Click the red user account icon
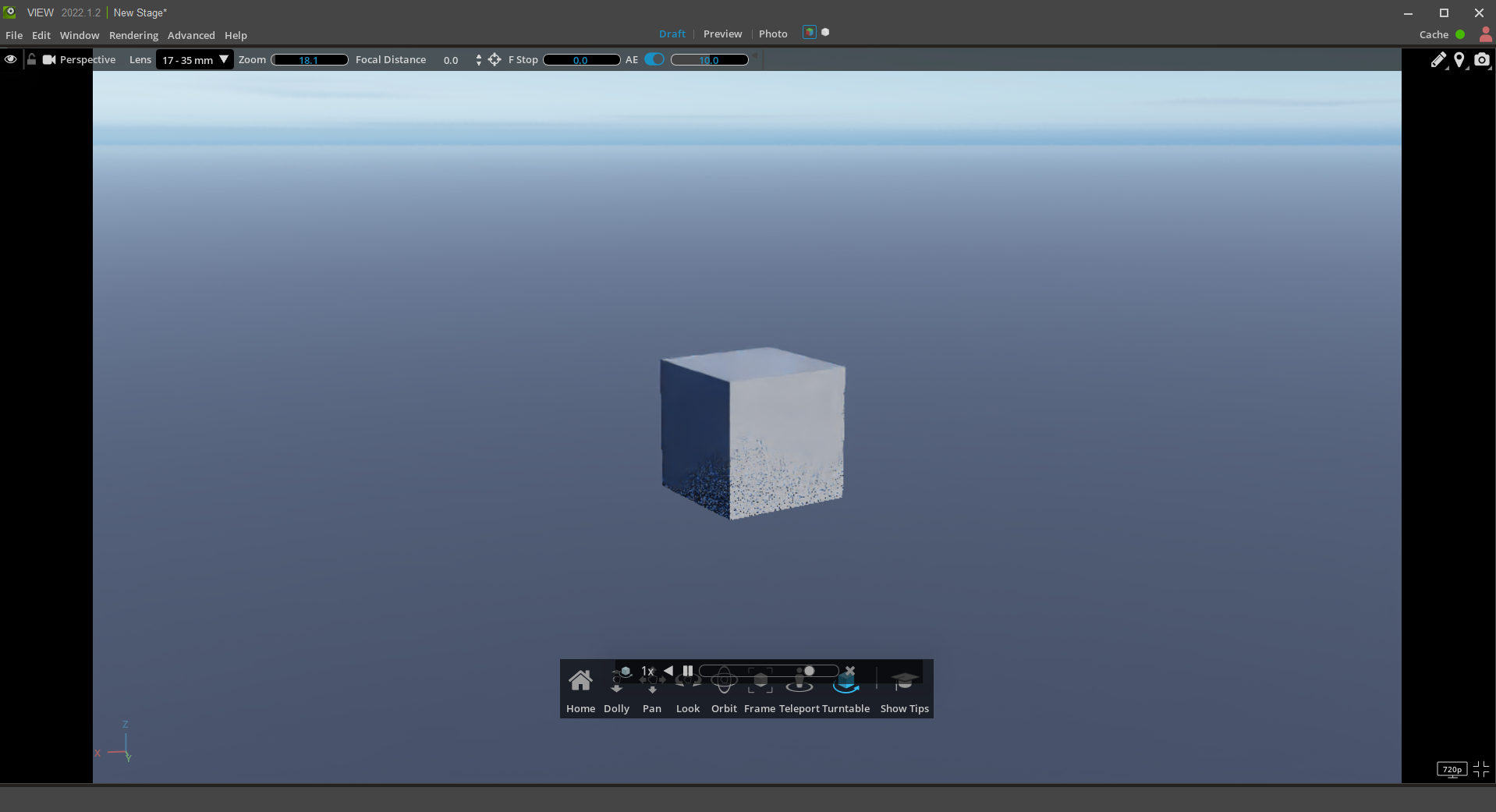Screen dimensions: 1496x812 tap(1485, 34)
